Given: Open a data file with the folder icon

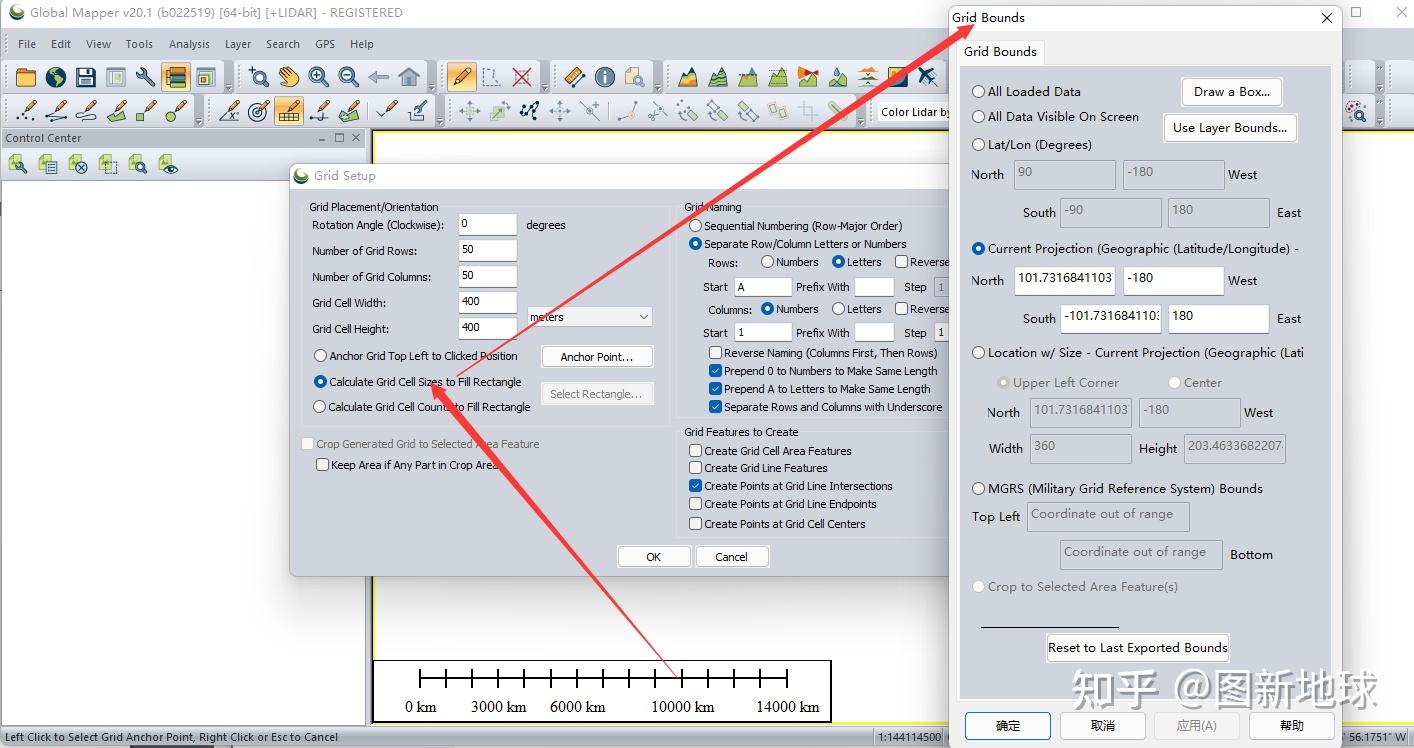Looking at the screenshot, I should (25, 77).
